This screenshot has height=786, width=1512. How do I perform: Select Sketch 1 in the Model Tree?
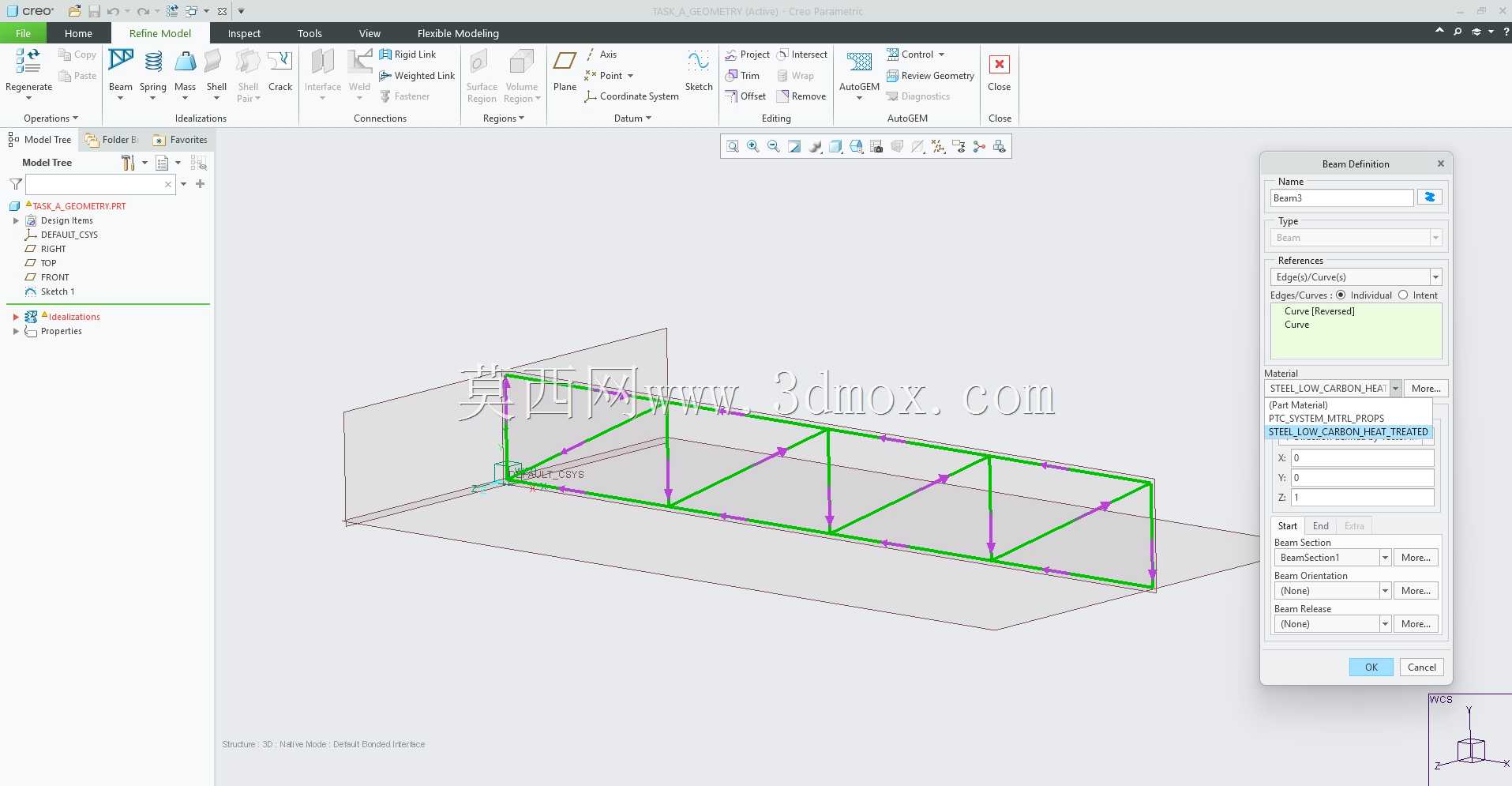[x=58, y=291]
